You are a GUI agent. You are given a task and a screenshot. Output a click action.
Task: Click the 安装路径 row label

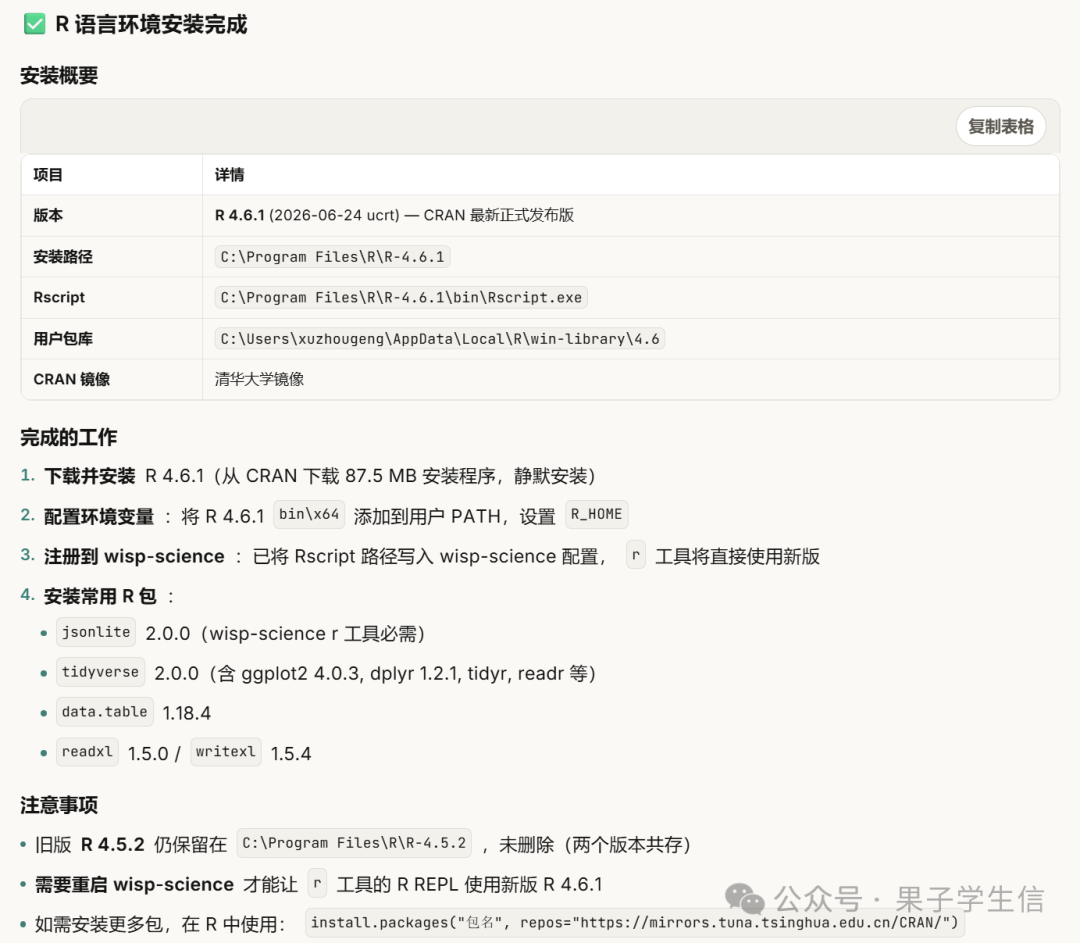pyautogui.click(x=63, y=257)
